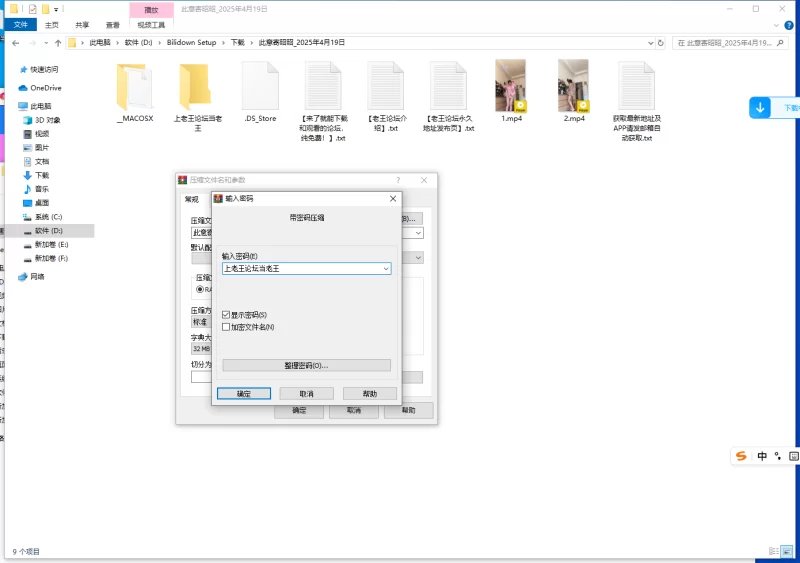Click the 整理密码 button
The image size is (800, 563).
[x=306, y=366]
